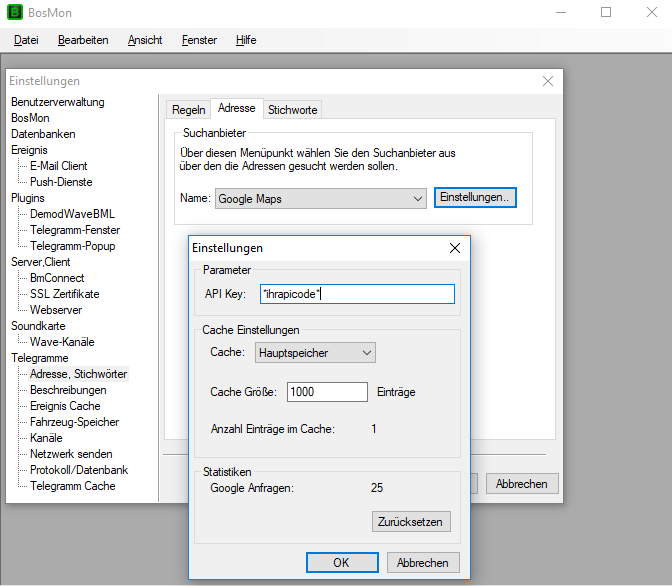Select Webserver in the settings tree

tap(56, 310)
